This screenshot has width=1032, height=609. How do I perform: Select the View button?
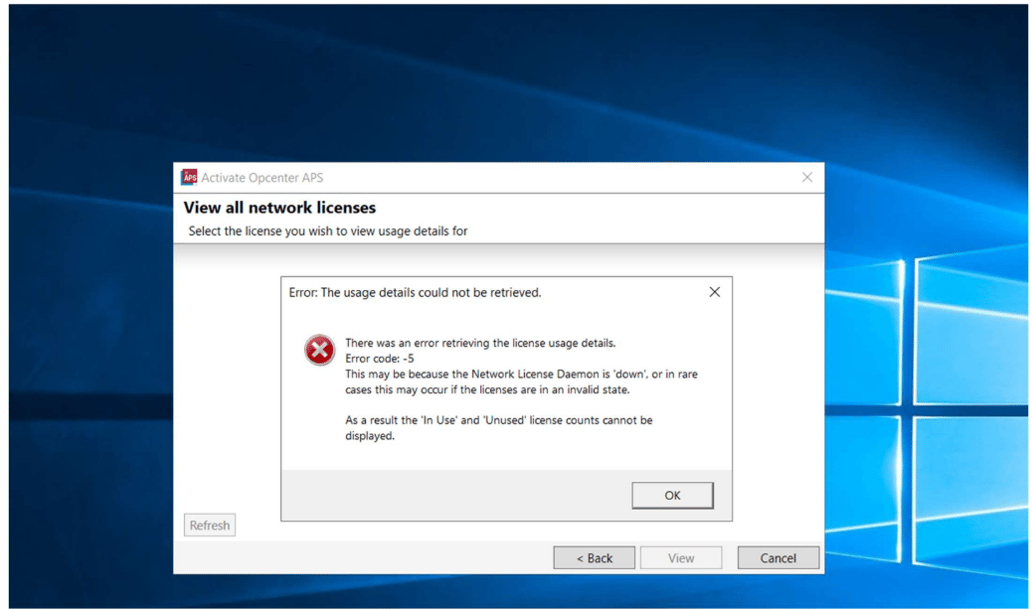pos(681,557)
